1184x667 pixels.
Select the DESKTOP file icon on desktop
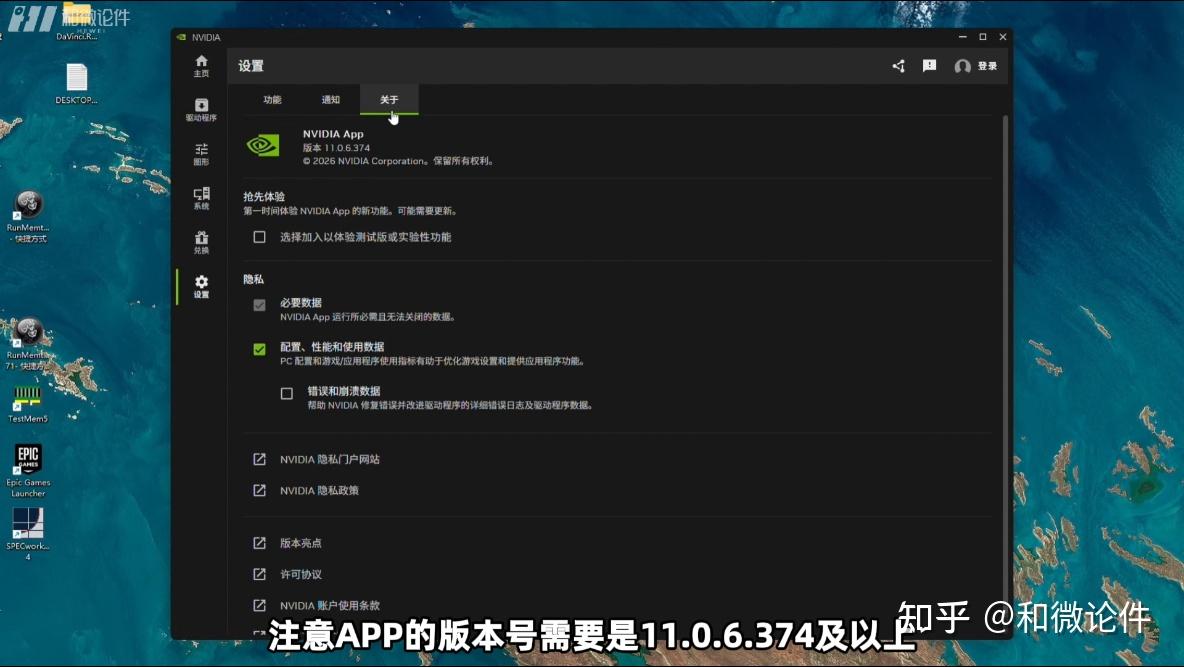point(76,84)
